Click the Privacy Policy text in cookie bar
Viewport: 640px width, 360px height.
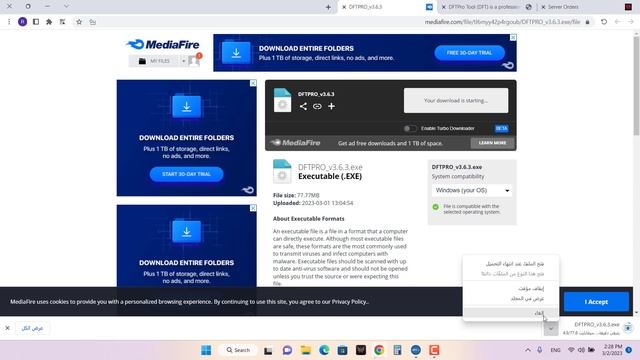(349, 302)
